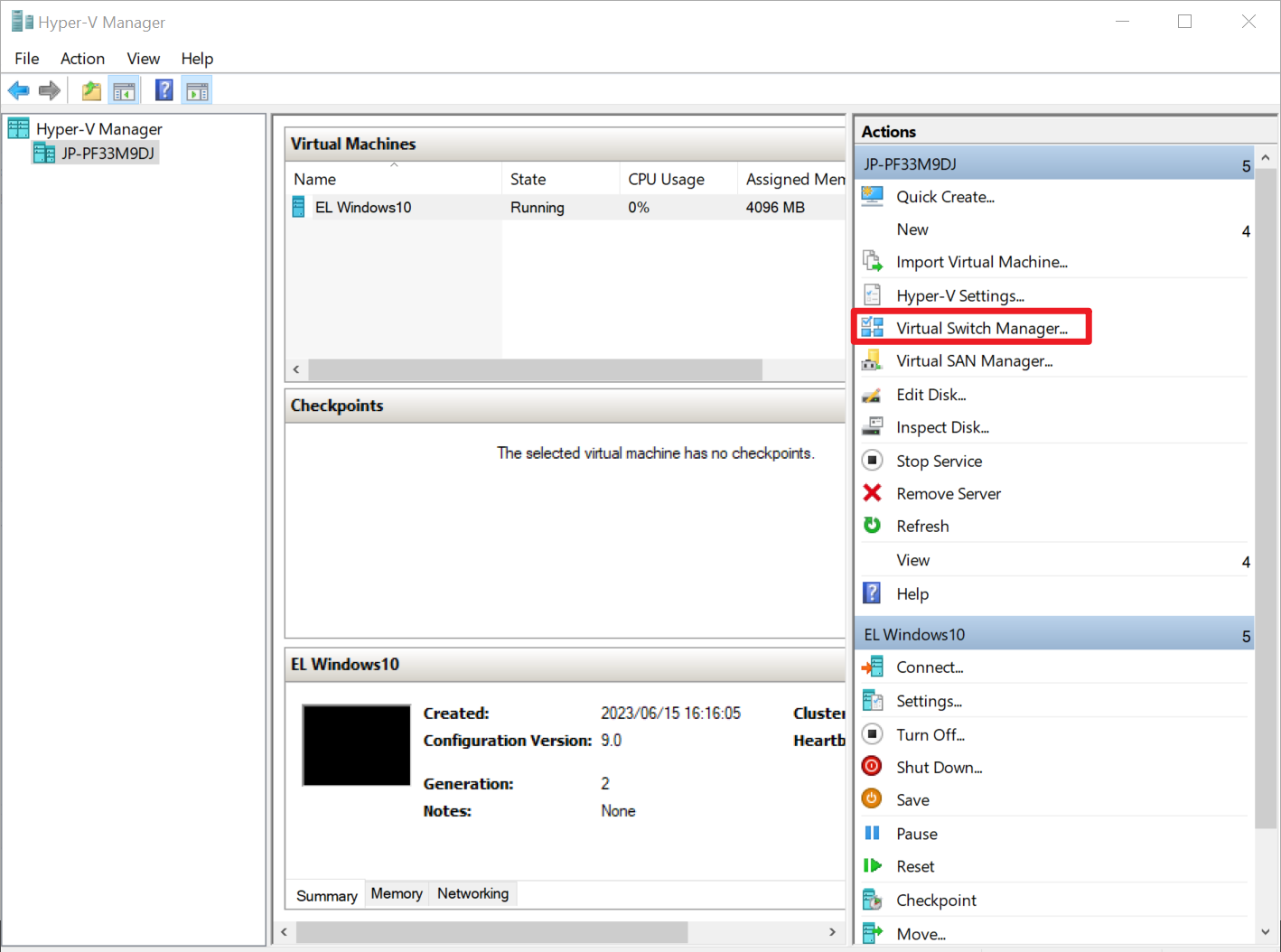
Task: Switch to the Memory tab
Action: coord(397,893)
